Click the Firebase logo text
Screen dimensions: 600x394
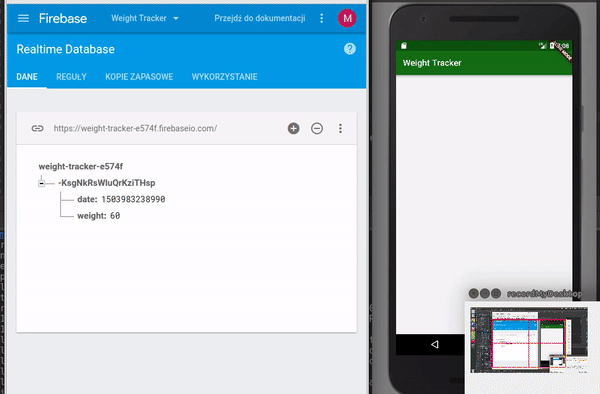63,18
